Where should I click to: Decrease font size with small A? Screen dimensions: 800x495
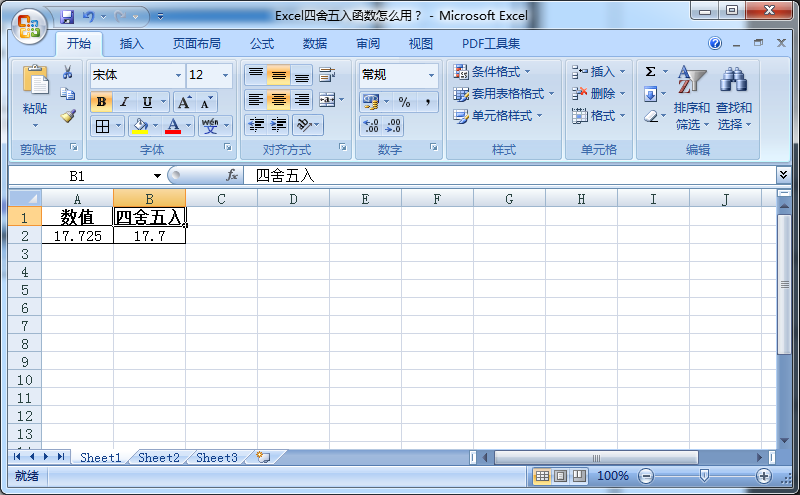[x=206, y=102]
